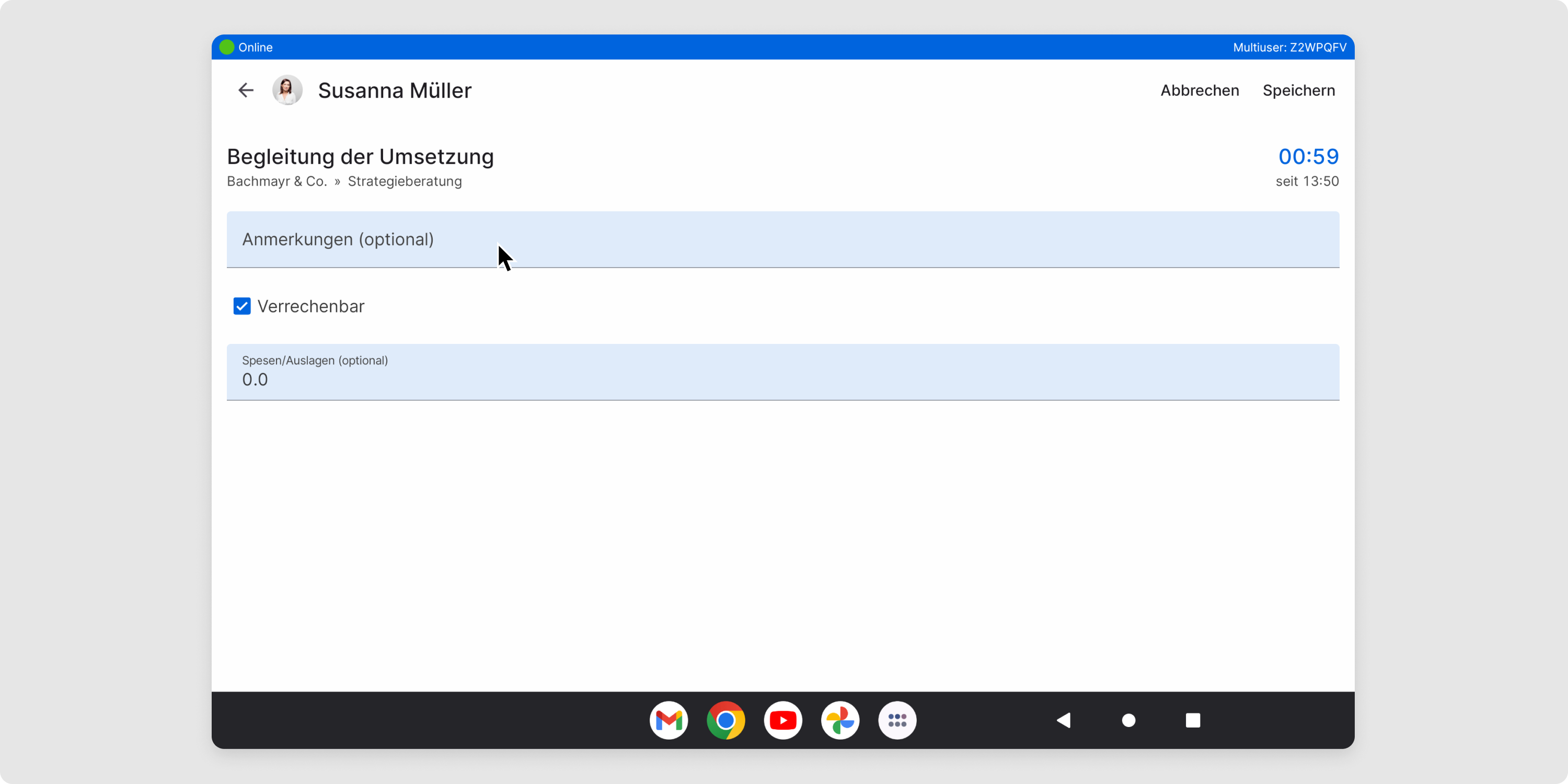Focus the Anmerkungen (optional) field
Image resolution: width=1568 pixels, height=784 pixels.
(783, 239)
